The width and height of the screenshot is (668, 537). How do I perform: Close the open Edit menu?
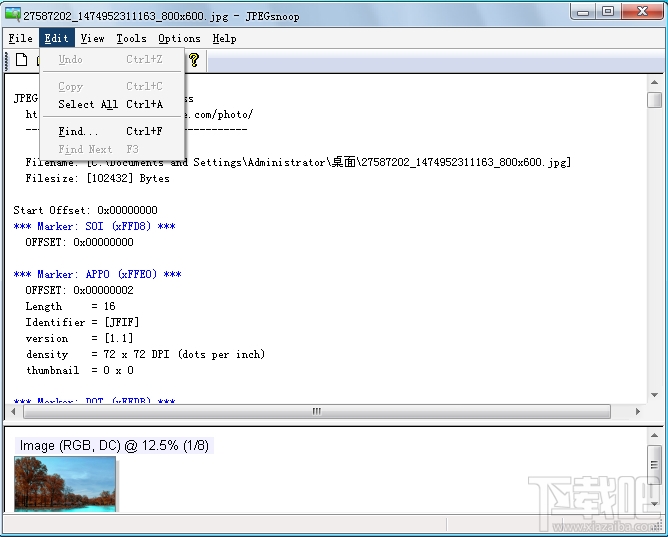(x=57, y=38)
